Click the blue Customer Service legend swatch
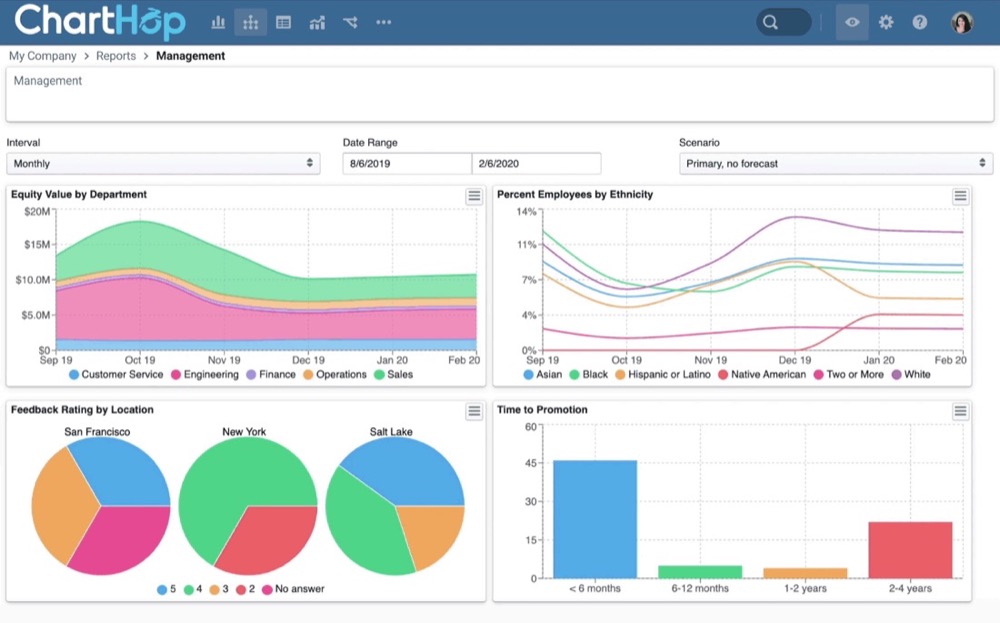The width and height of the screenshot is (1000, 623). click(74, 375)
